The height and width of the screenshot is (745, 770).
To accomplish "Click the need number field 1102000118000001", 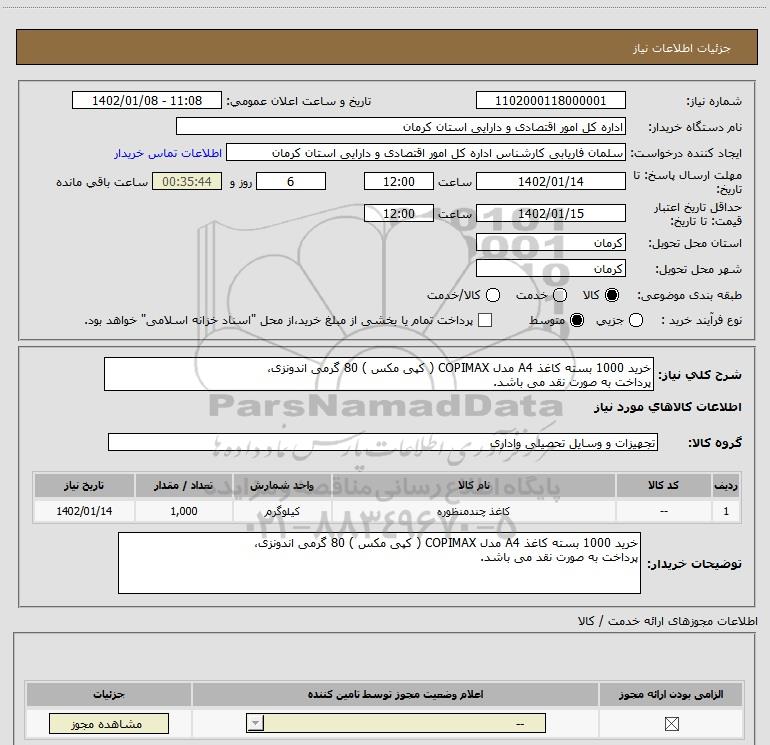I will [x=550, y=101].
